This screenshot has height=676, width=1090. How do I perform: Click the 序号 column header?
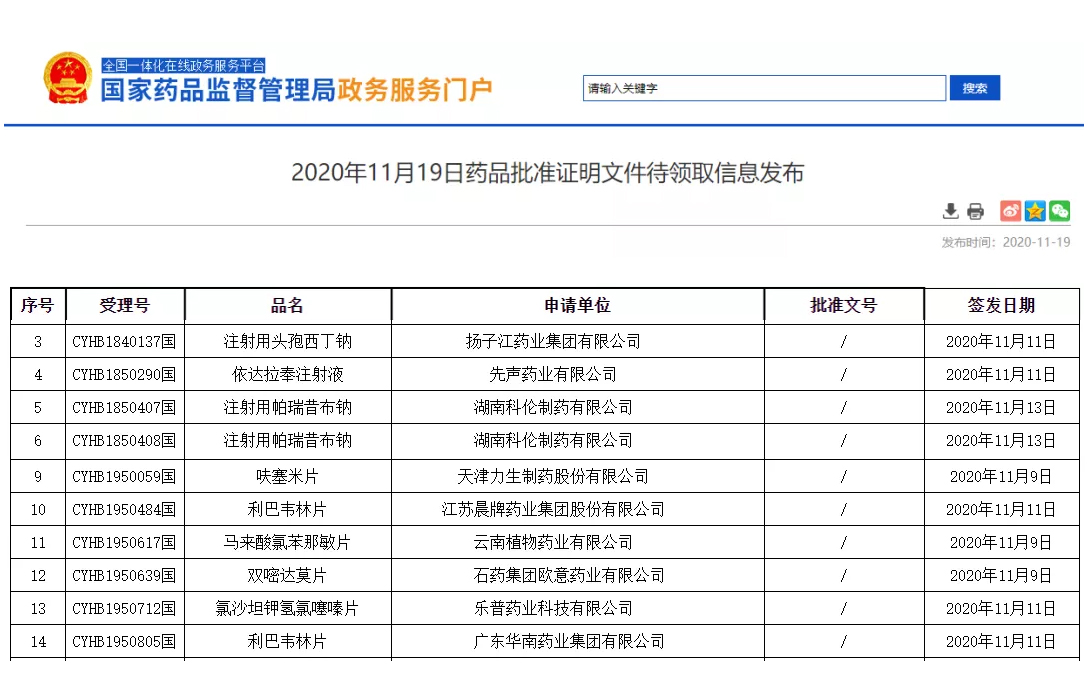(38, 305)
